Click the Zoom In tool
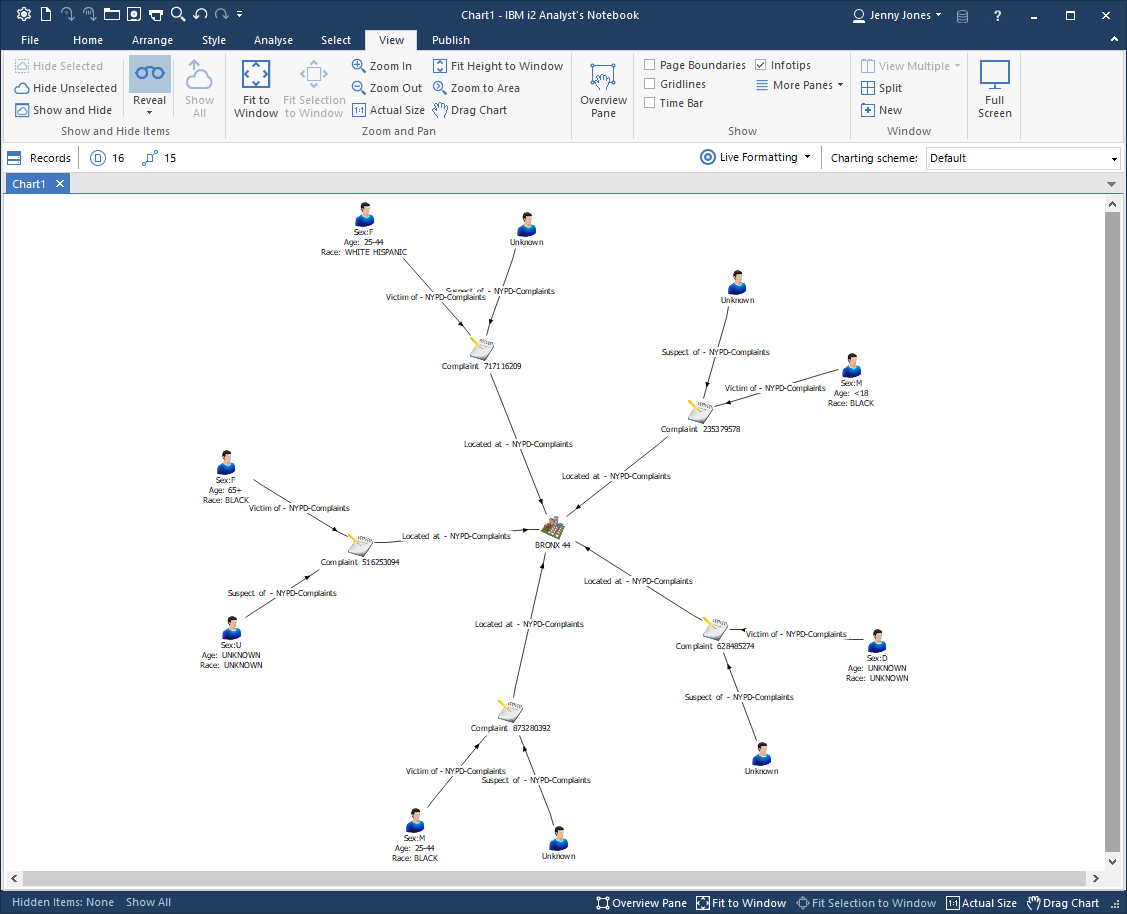 [381, 66]
